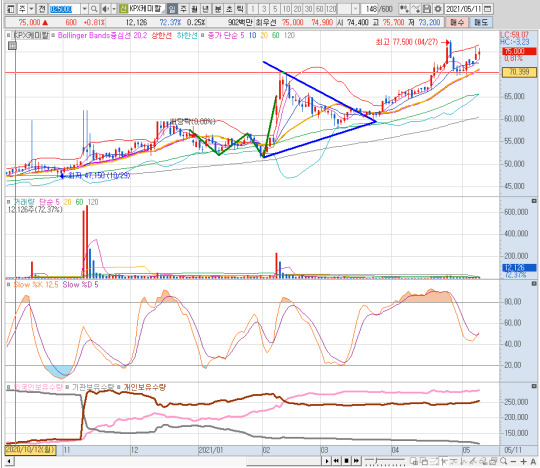540x468 pixels.
Task: Select the 초 (second) period tab
Action: point(229,9)
